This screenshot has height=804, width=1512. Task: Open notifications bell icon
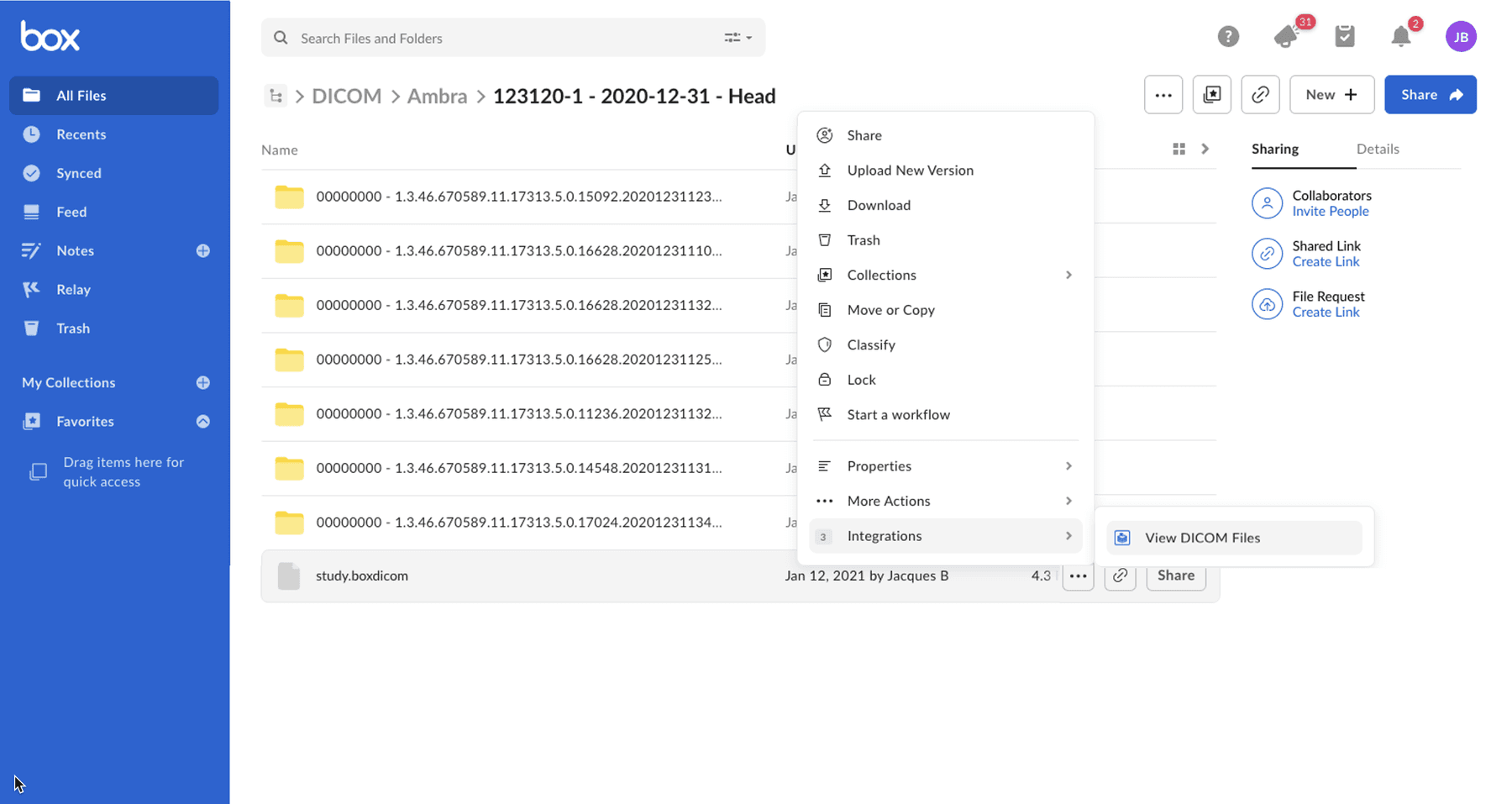pos(1401,36)
